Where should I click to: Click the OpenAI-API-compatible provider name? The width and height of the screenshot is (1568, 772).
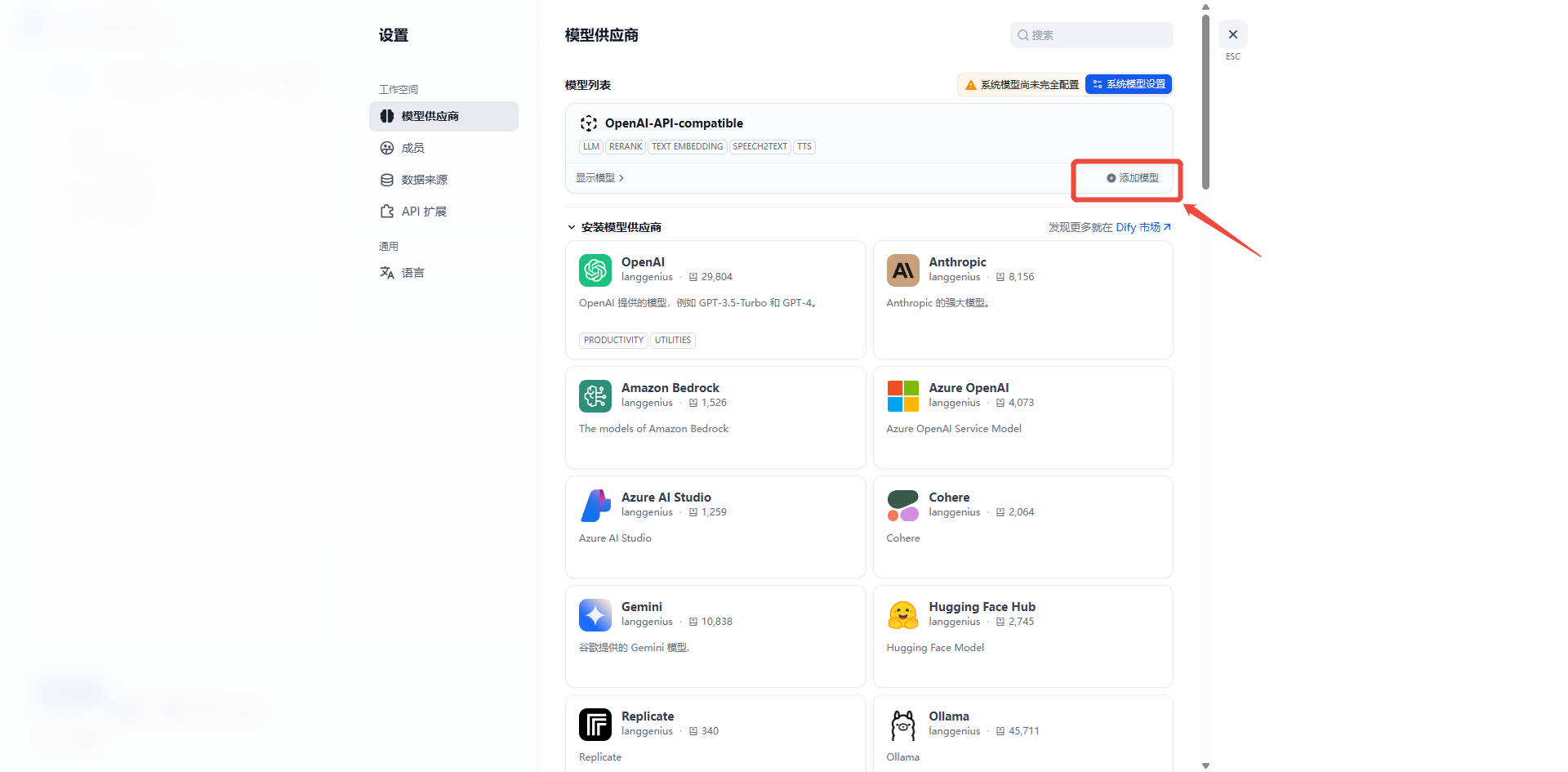tap(674, 123)
